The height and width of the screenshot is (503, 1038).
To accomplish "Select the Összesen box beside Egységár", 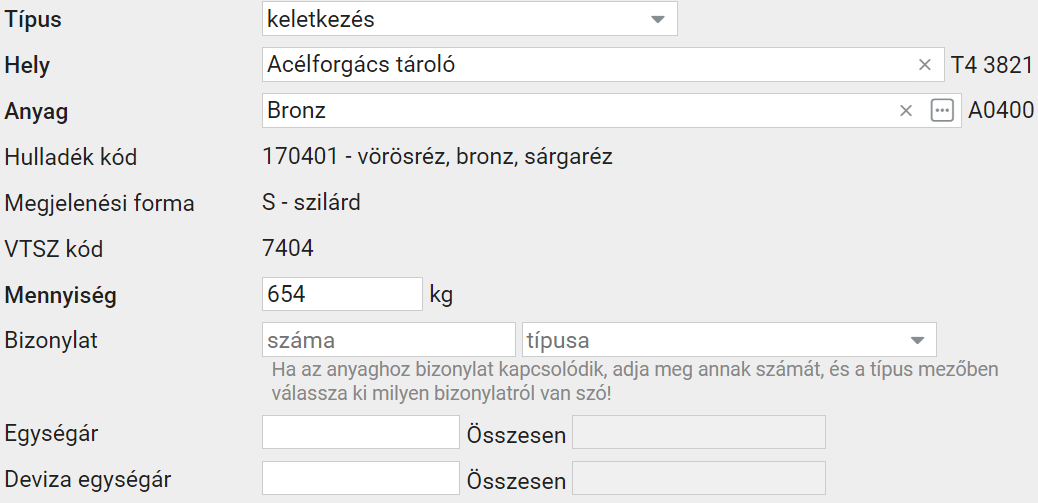I will (x=698, y=432).
